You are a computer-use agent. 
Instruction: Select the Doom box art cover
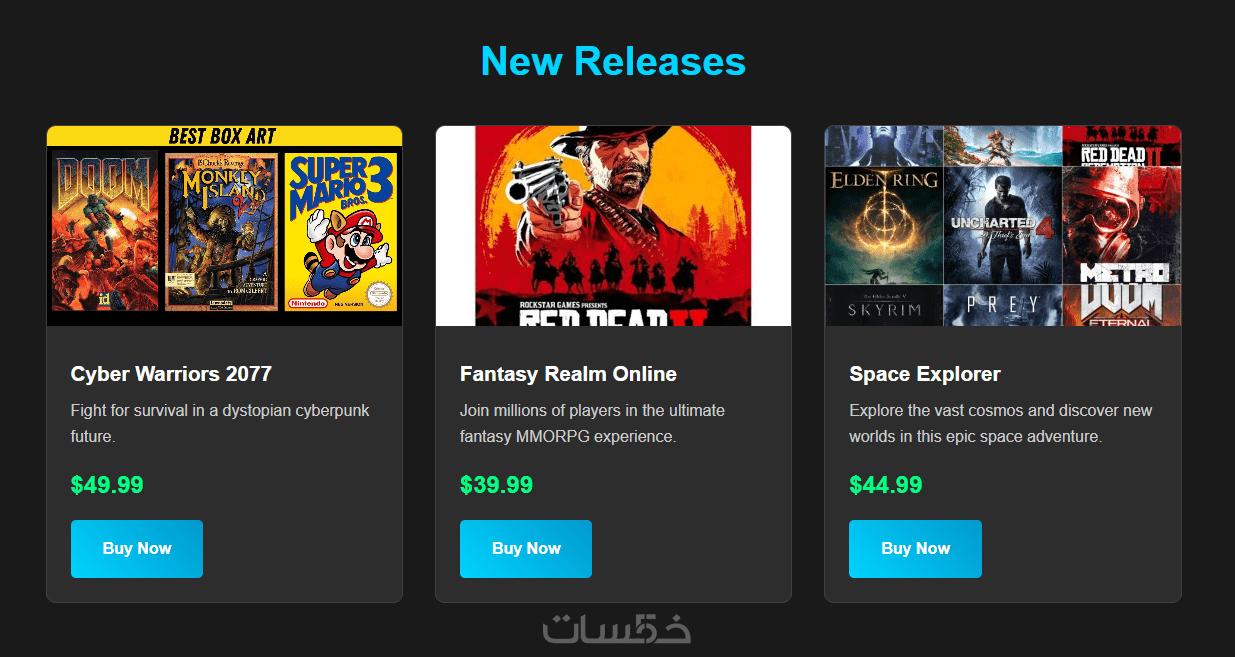[104, 231]
